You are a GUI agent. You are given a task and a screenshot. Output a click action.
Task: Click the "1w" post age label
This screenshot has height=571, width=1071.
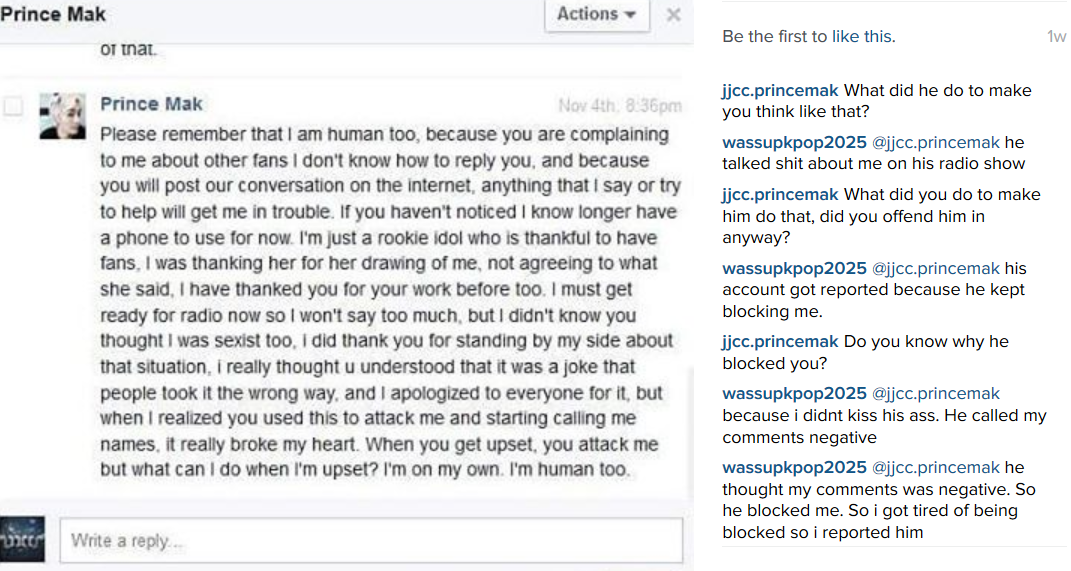(1056, 37)
